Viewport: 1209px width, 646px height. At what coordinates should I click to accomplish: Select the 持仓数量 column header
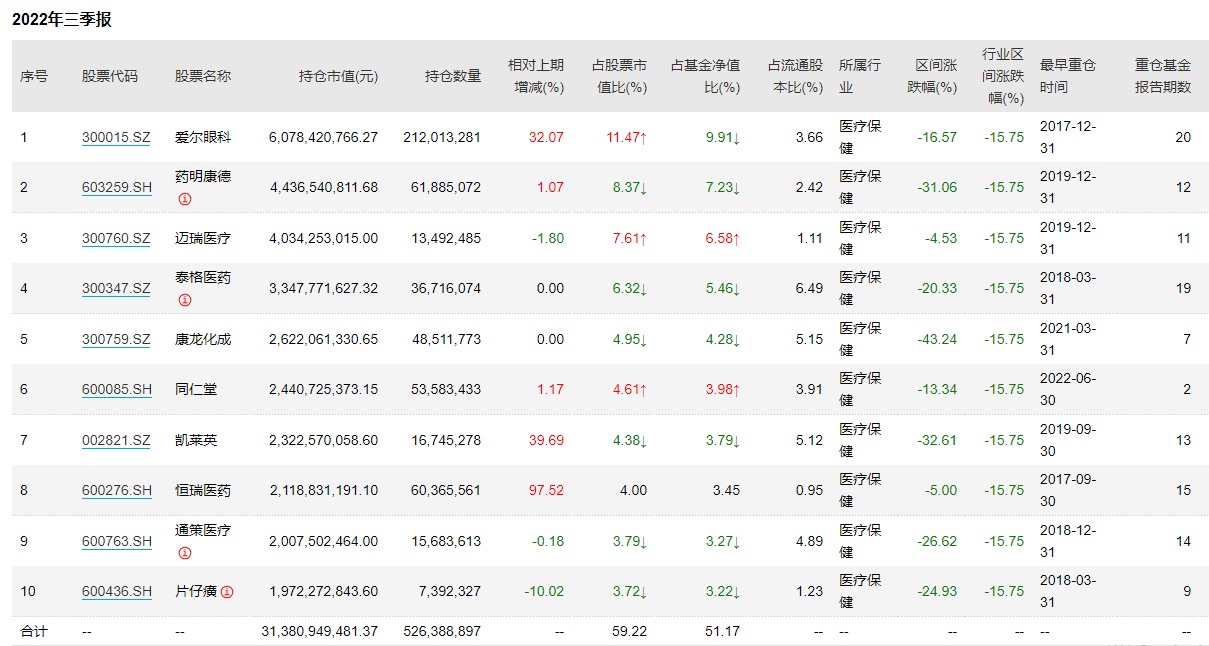pos(453,76)
